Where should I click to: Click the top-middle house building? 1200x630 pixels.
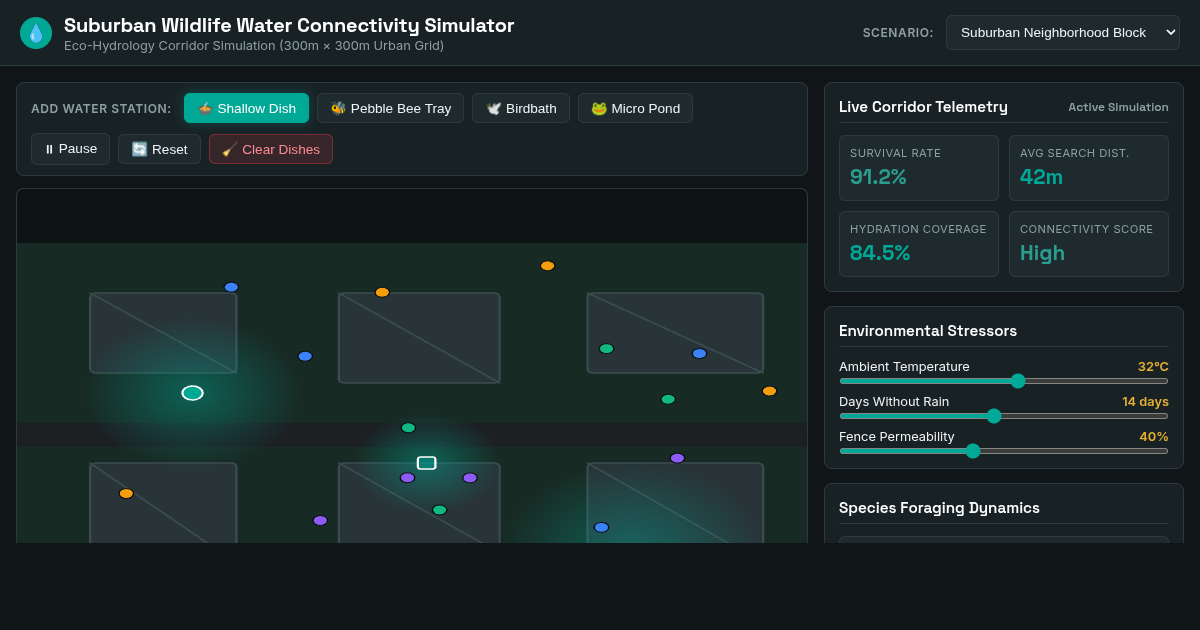coord(419,338)
